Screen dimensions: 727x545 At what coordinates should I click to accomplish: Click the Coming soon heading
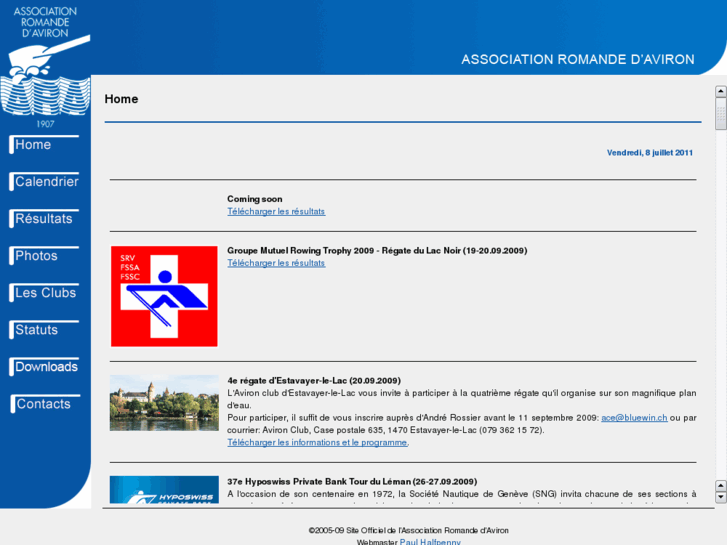(255, 199)
